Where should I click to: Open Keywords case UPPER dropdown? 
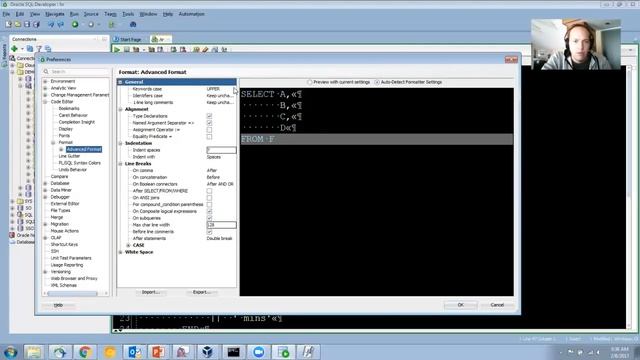220,89
